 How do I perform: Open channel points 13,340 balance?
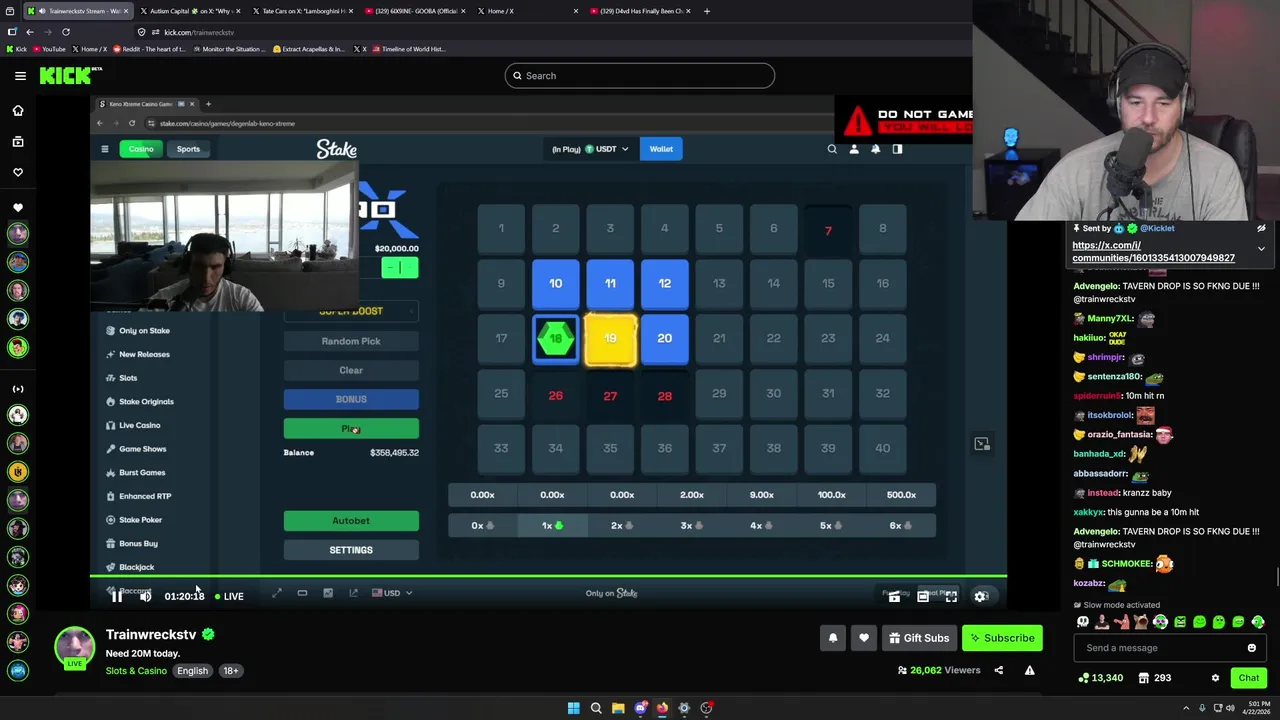tap(1101, 678)
